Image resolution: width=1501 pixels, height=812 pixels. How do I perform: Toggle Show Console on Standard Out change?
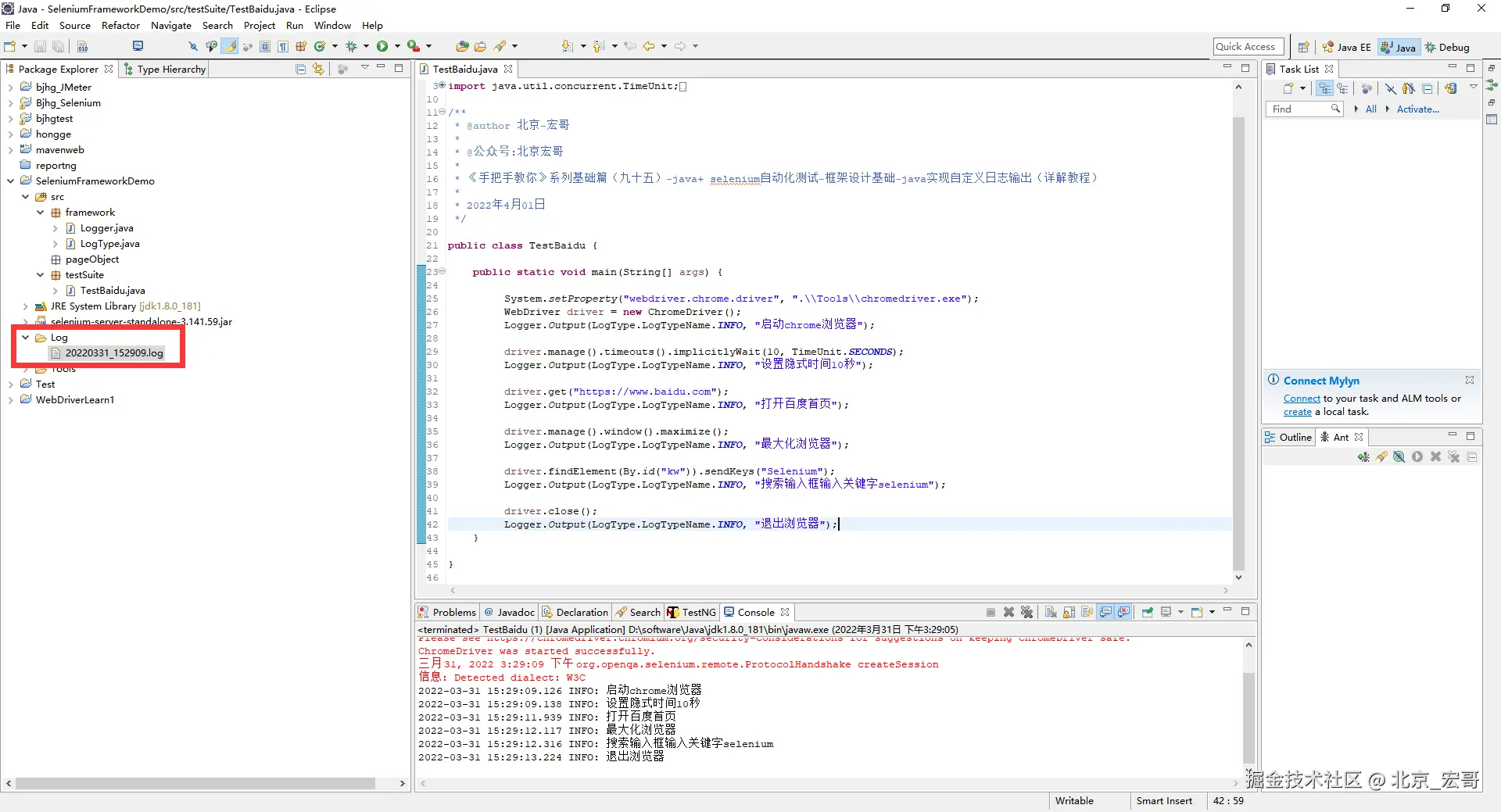(x=1105, y=612)
